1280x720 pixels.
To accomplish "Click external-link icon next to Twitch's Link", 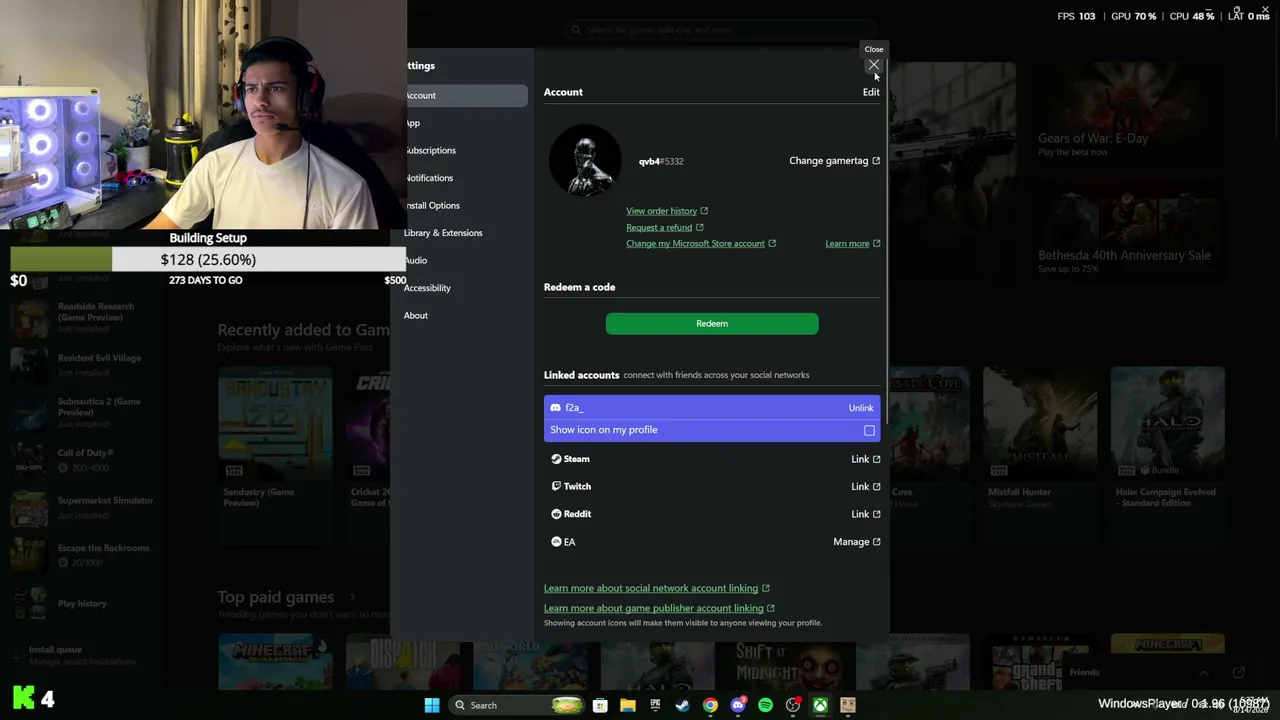I will 876,487.
